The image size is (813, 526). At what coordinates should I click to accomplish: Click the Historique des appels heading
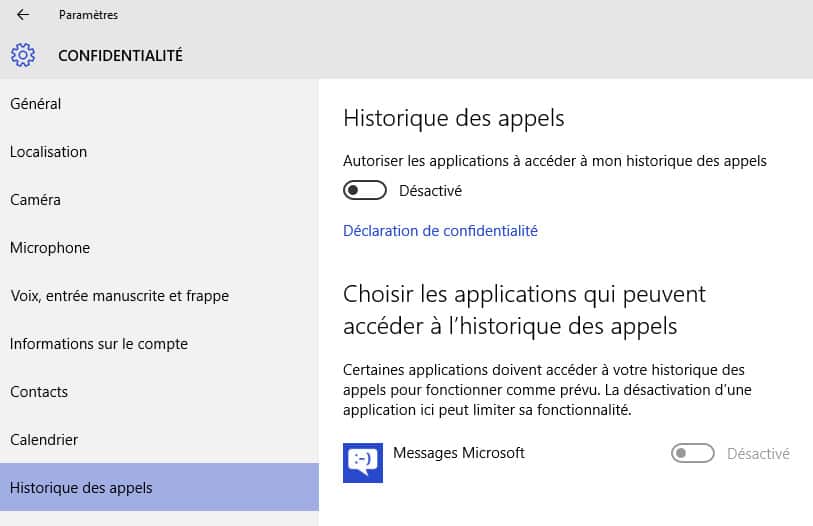click(x=454, y=118)
